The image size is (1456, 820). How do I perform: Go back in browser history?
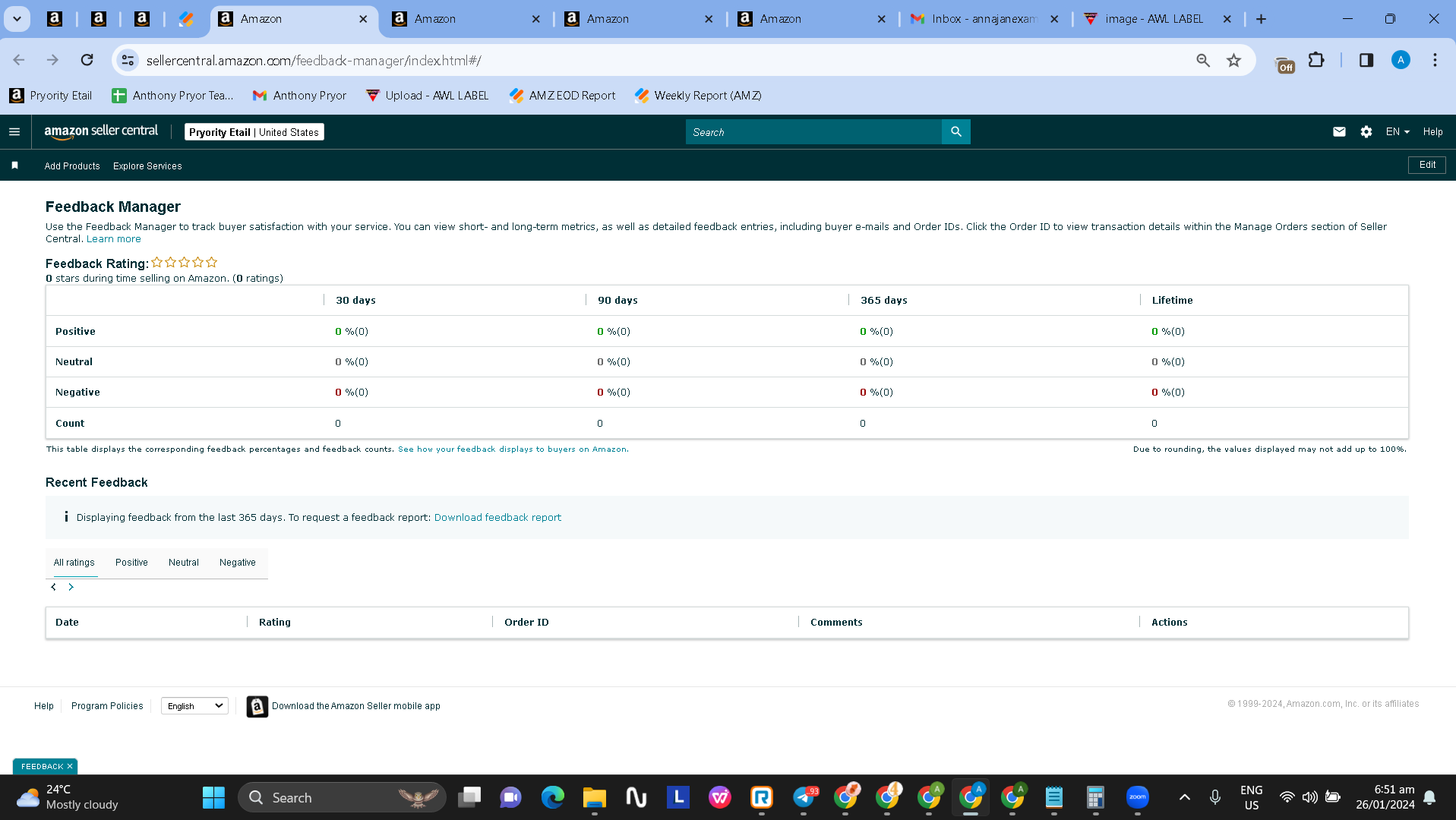pos(19,60)
